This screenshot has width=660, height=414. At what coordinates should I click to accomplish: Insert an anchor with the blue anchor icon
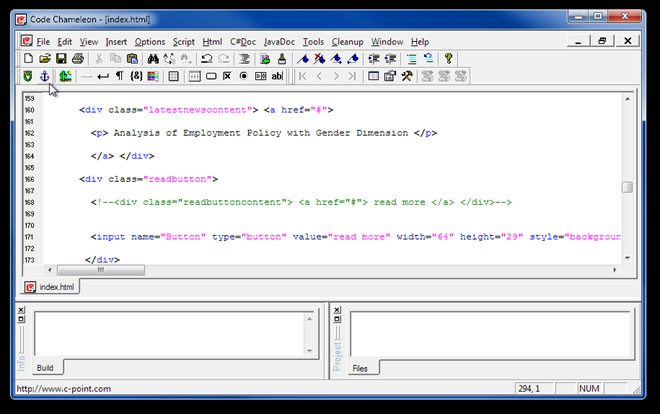[44, 76]
